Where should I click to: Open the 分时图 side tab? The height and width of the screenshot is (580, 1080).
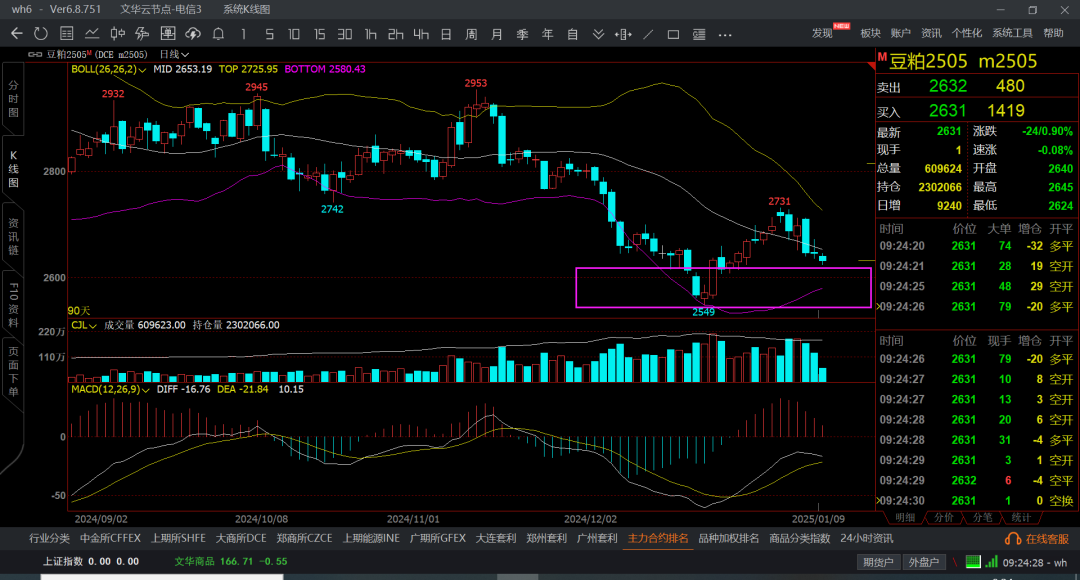point(14,100)
